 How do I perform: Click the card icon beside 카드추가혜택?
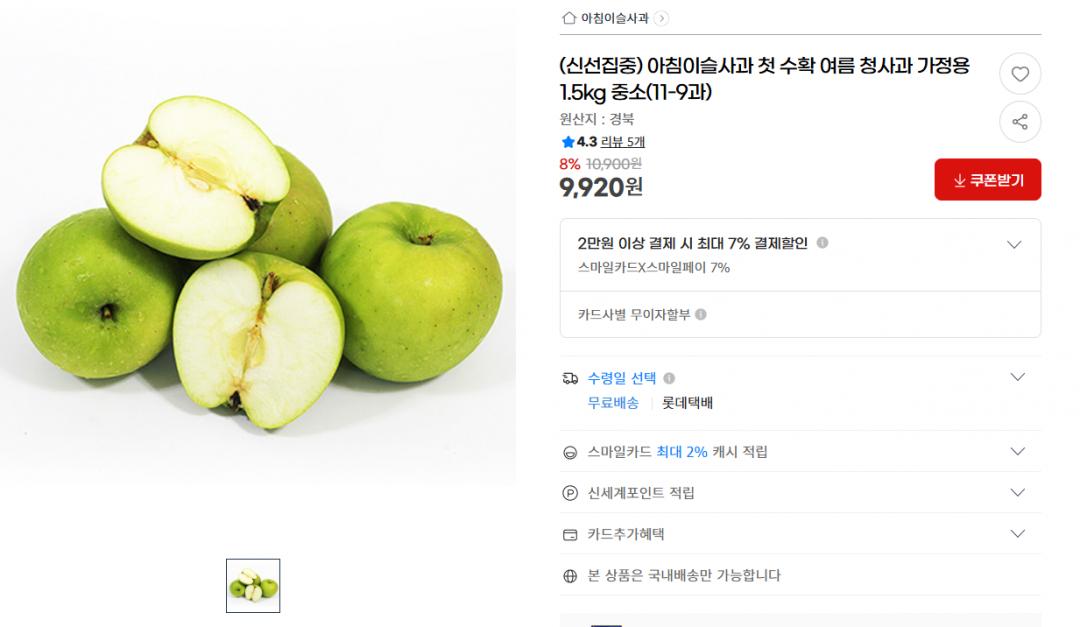click(x=570, y=535)
